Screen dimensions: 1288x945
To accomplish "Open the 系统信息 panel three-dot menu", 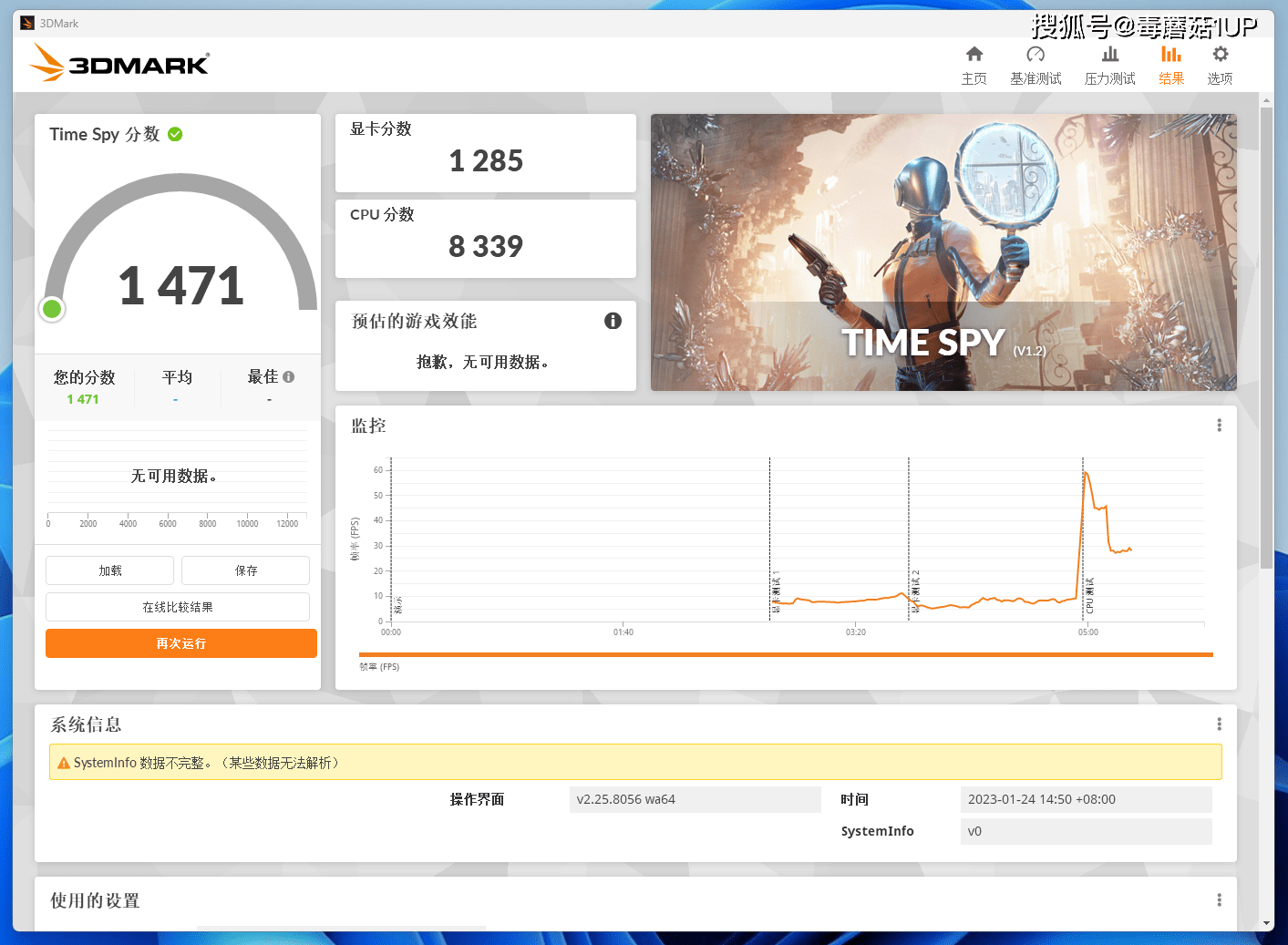I will 1219,724.
